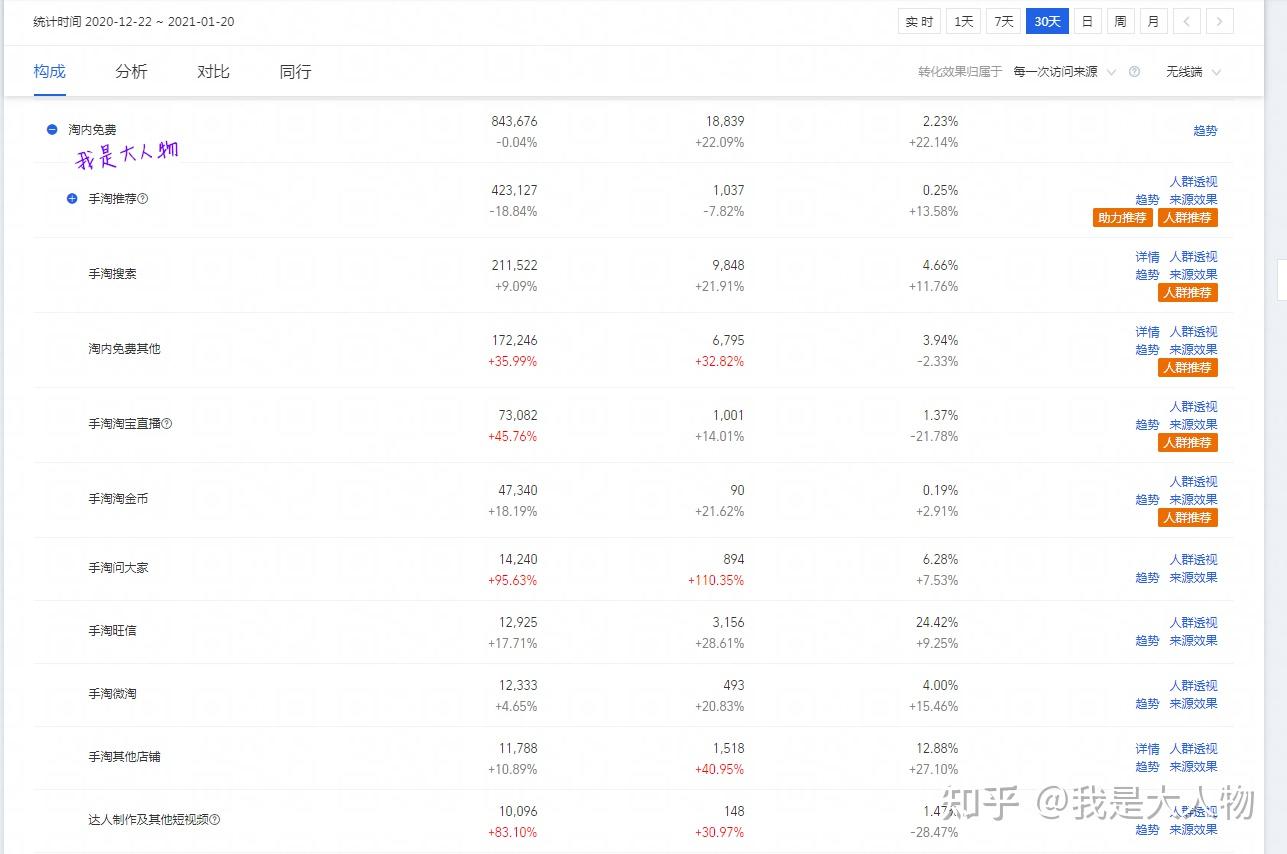Click the 24.42% conversion value

(937, 622)
